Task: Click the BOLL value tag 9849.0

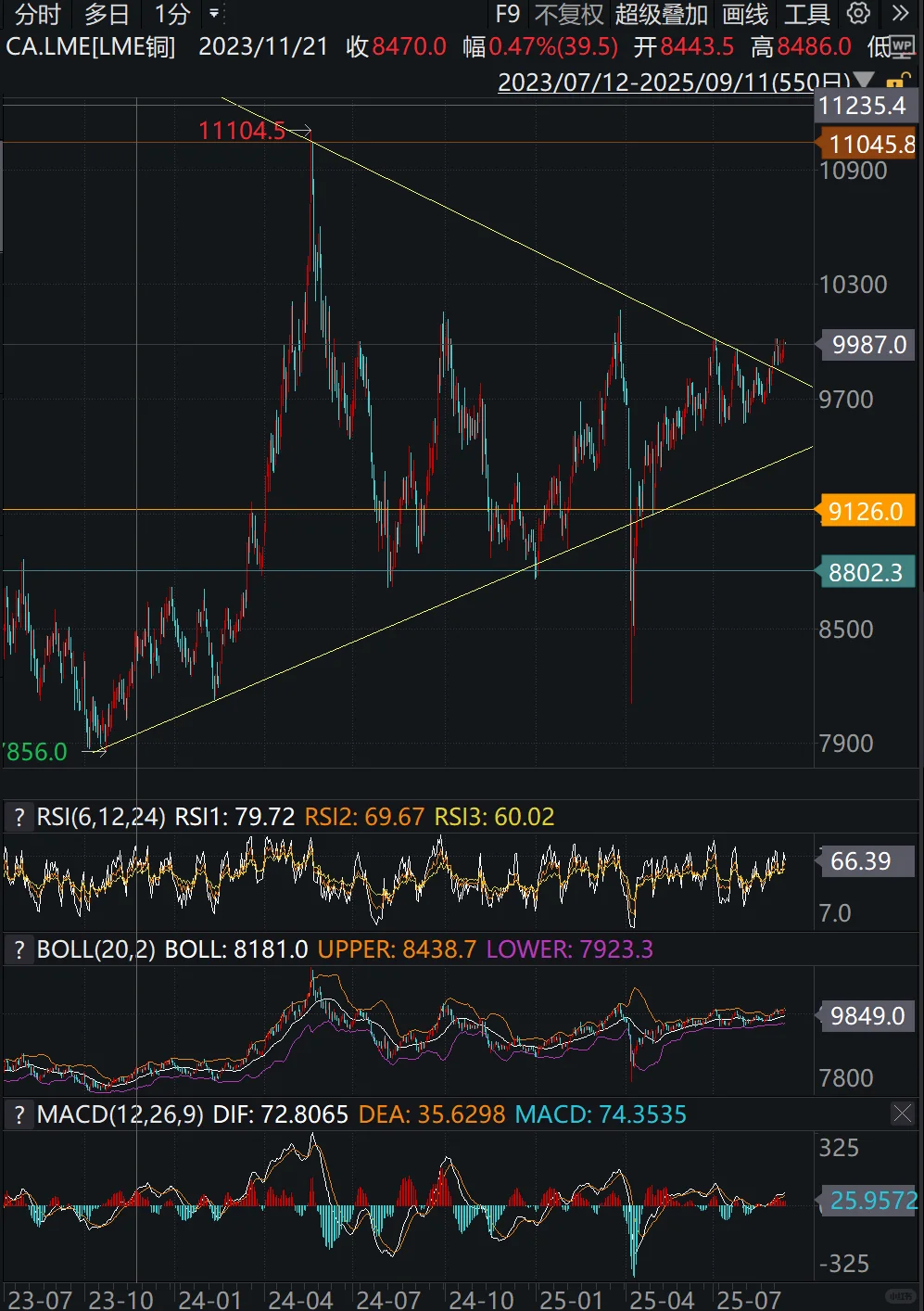Action: pyautogui.click(x=867, y=1016)
